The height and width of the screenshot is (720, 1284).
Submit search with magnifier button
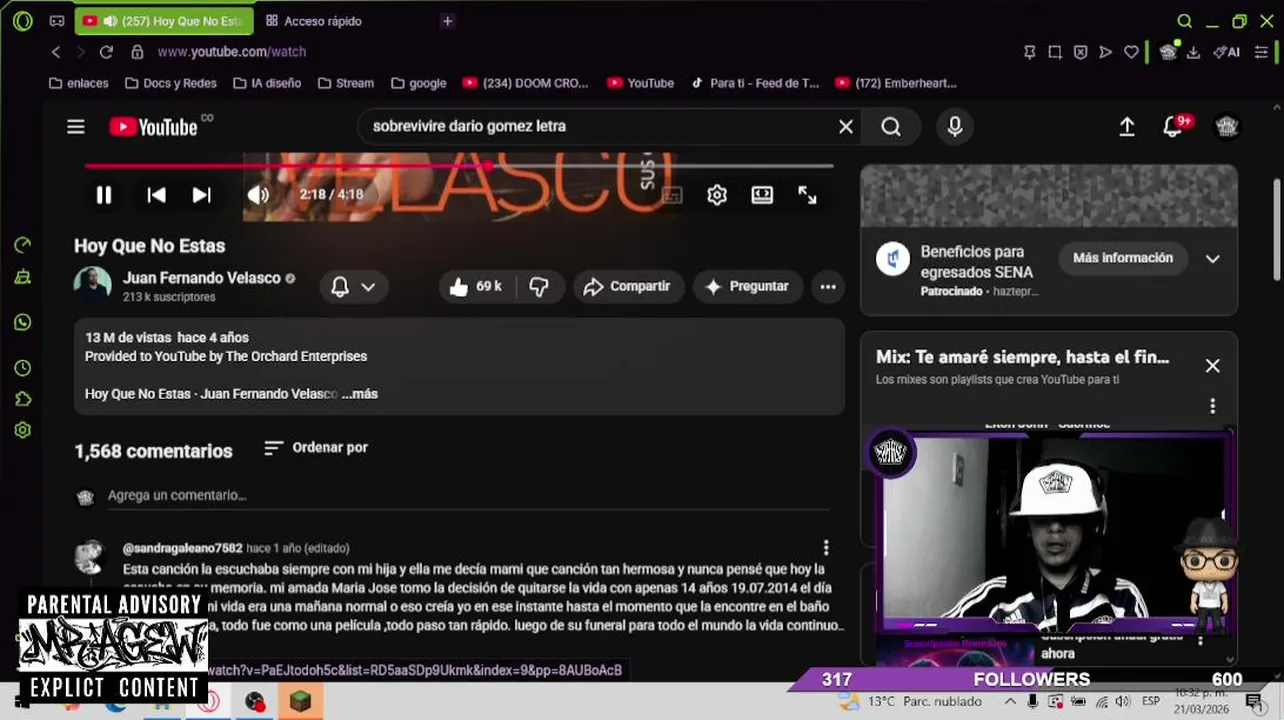(x=891, y=126)
